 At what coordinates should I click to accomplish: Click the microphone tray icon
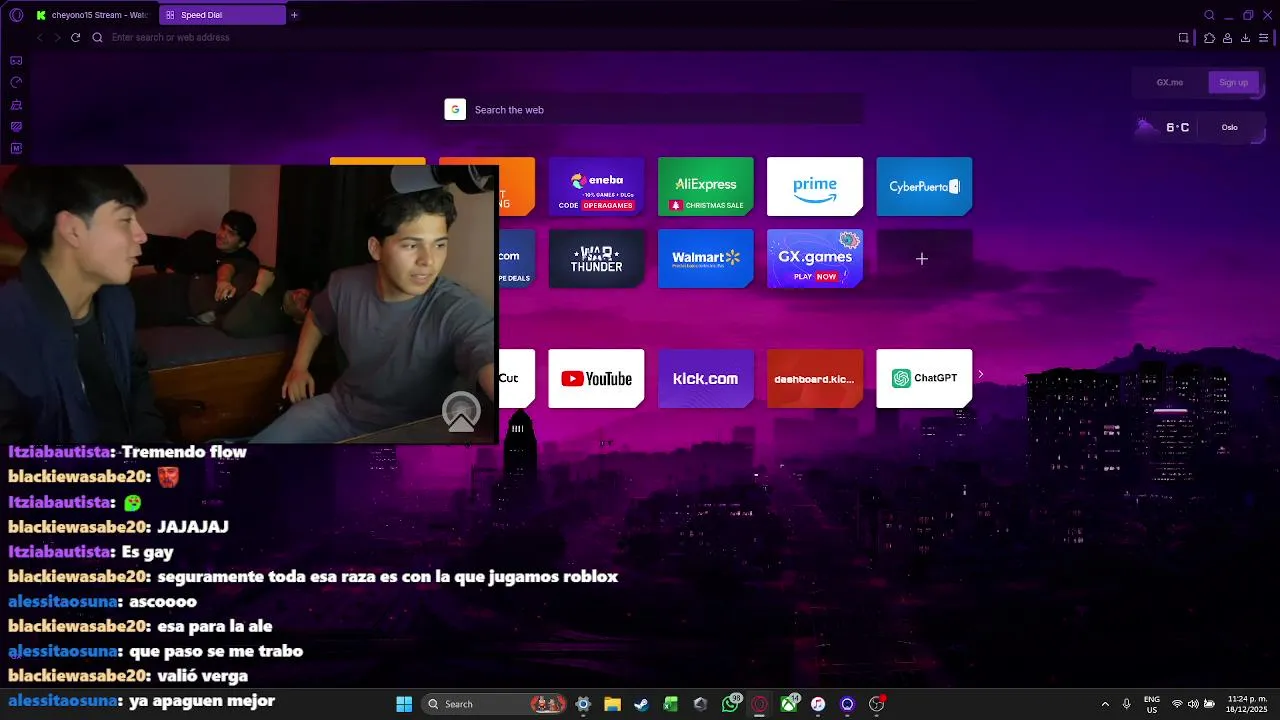pyautogui.click(x=1127, y=704)
